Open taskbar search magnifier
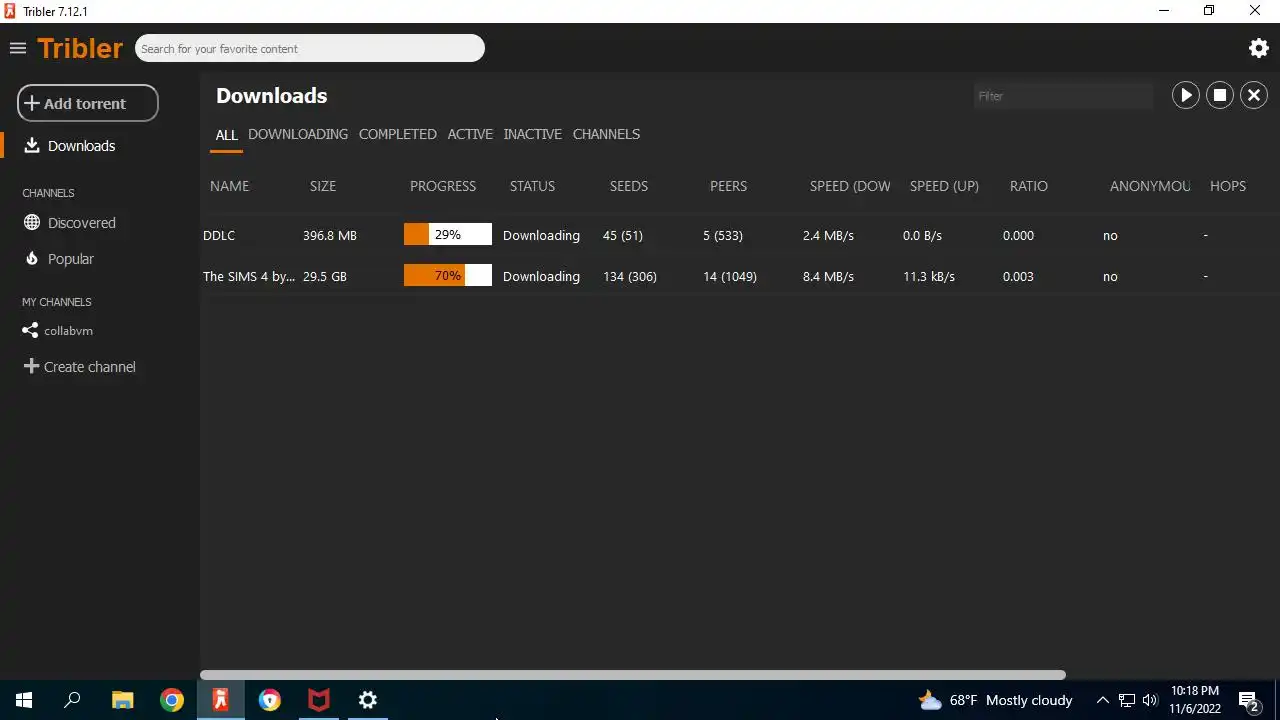1280x720 pixels. 72,700
